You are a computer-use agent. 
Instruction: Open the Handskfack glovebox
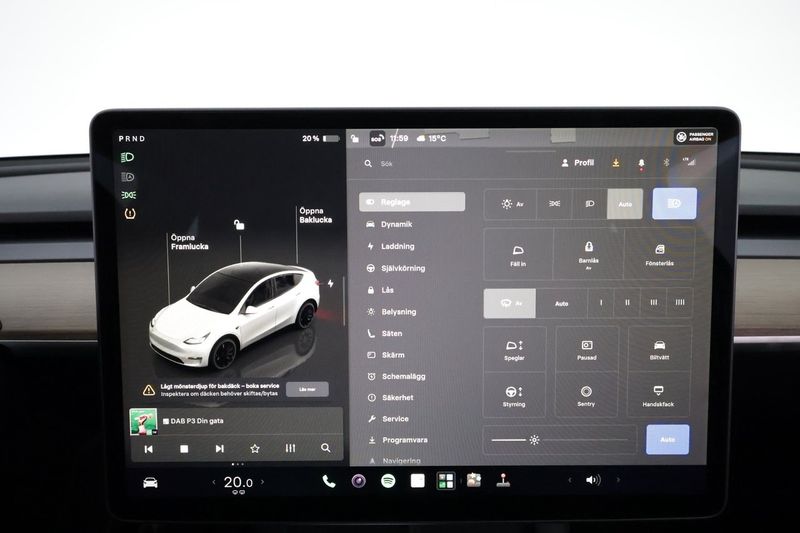click(x=658, y=396)
